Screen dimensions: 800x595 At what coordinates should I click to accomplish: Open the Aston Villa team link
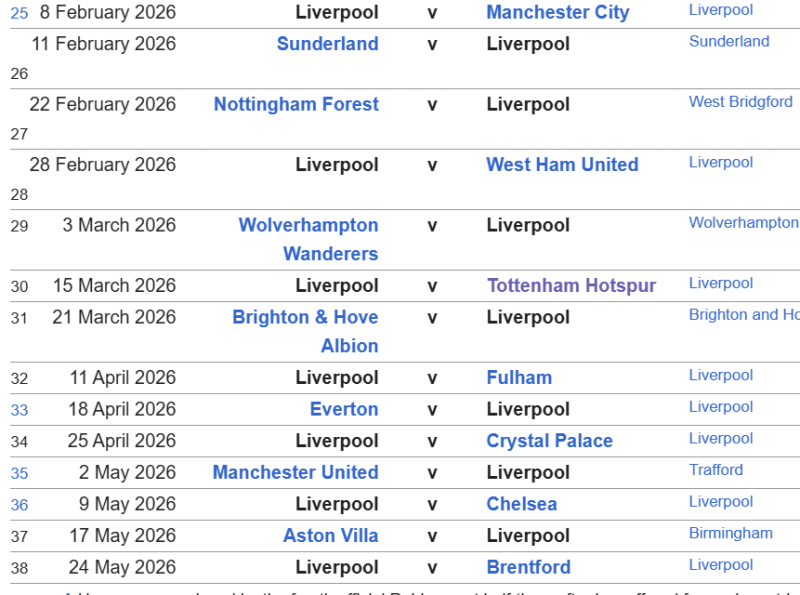click(x=330, y=536)
